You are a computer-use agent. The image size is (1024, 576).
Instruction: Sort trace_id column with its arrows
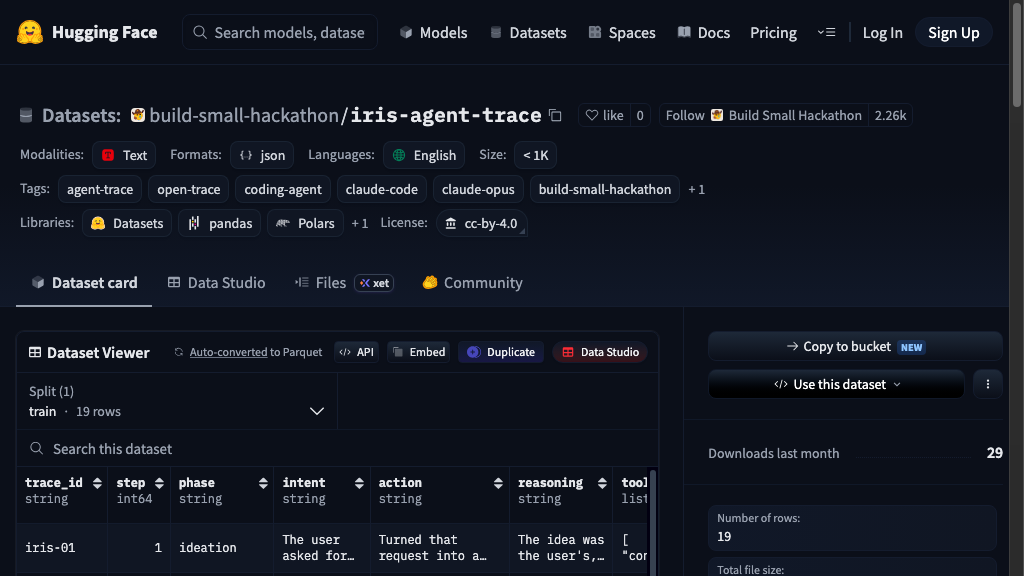(97, 483)
